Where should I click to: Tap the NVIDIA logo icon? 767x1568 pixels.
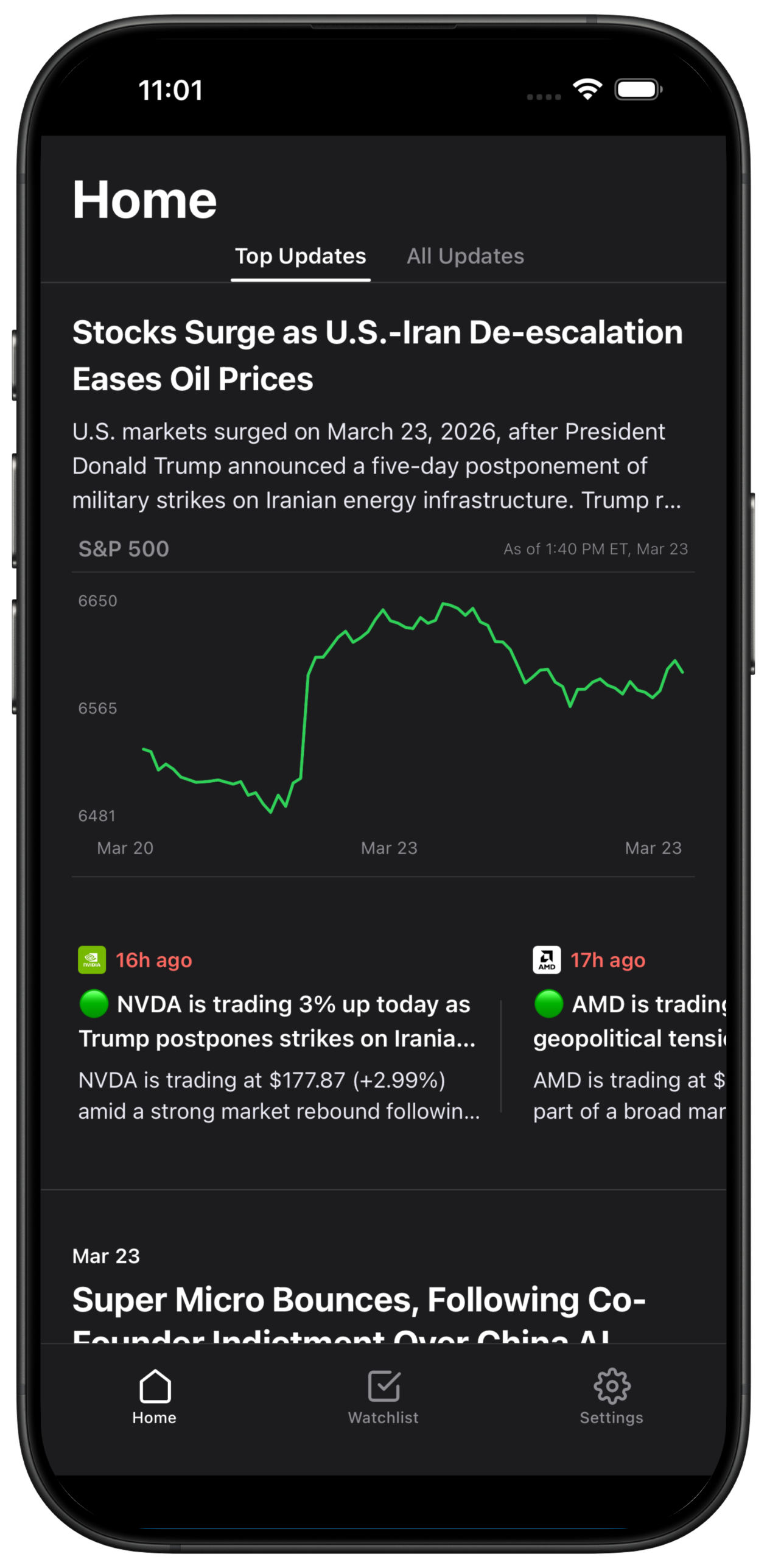coord(92,960)
